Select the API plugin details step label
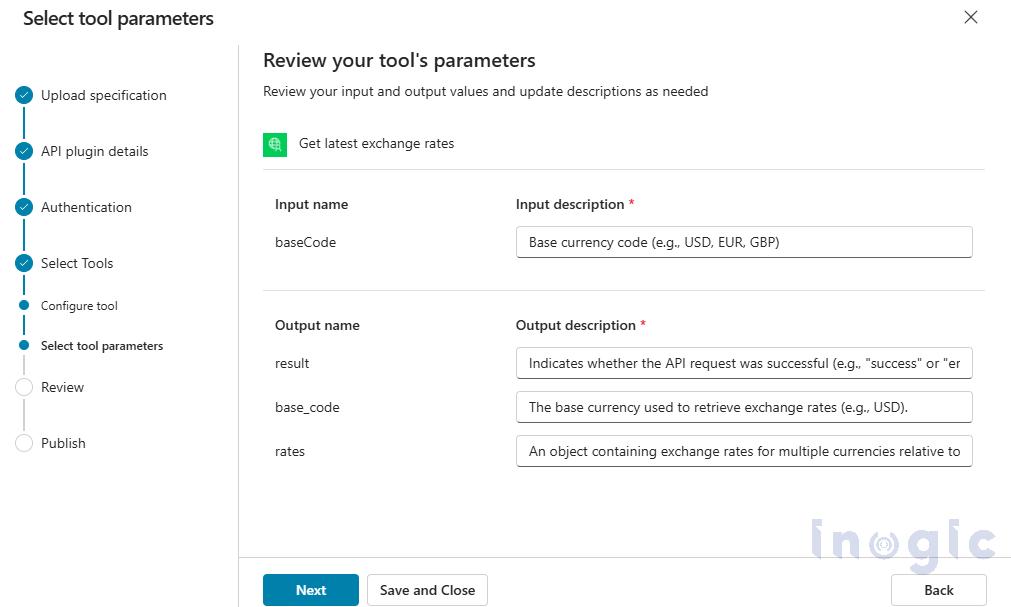 (96, 151)
